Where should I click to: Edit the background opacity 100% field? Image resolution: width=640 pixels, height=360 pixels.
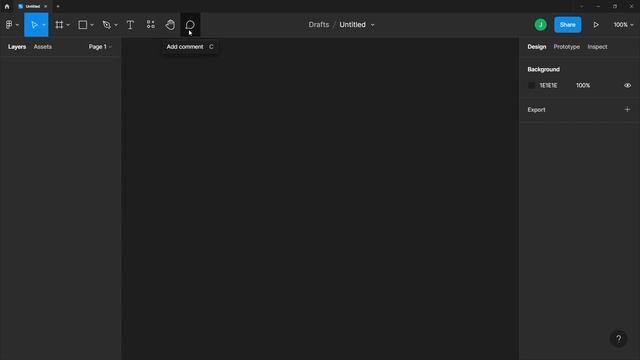tap(583, 85)
